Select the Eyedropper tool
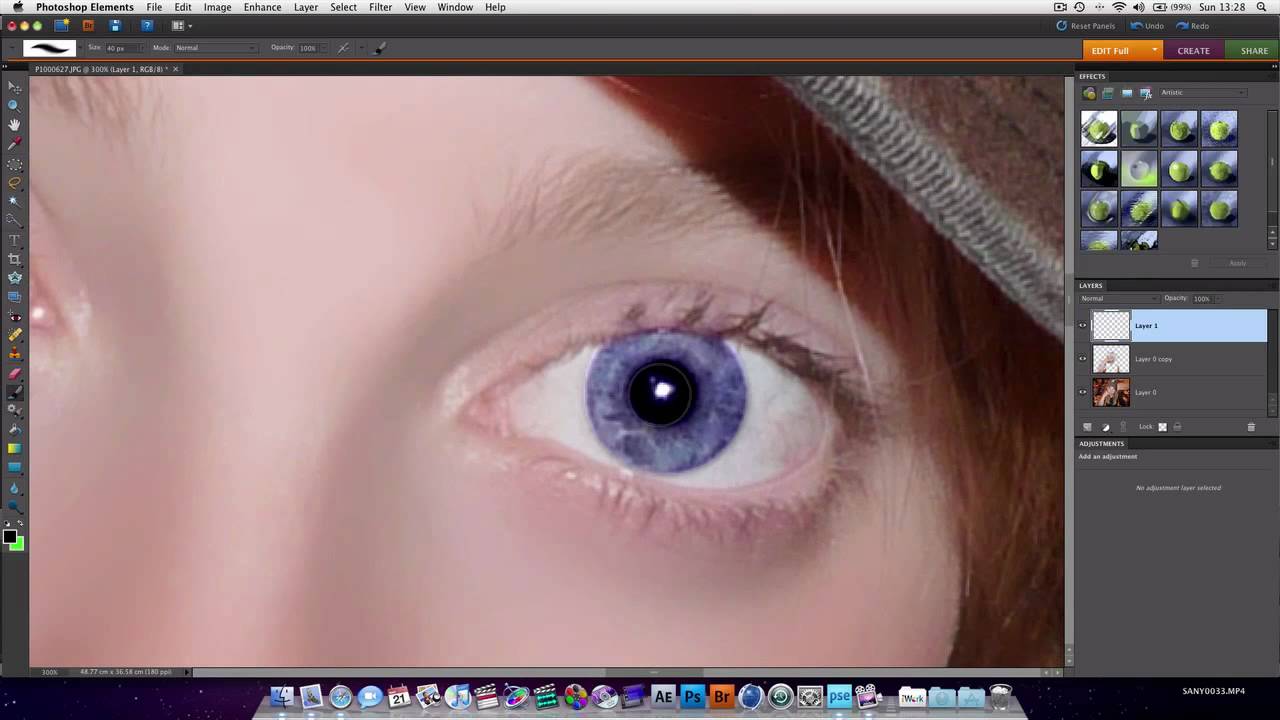 coord(14,144)
